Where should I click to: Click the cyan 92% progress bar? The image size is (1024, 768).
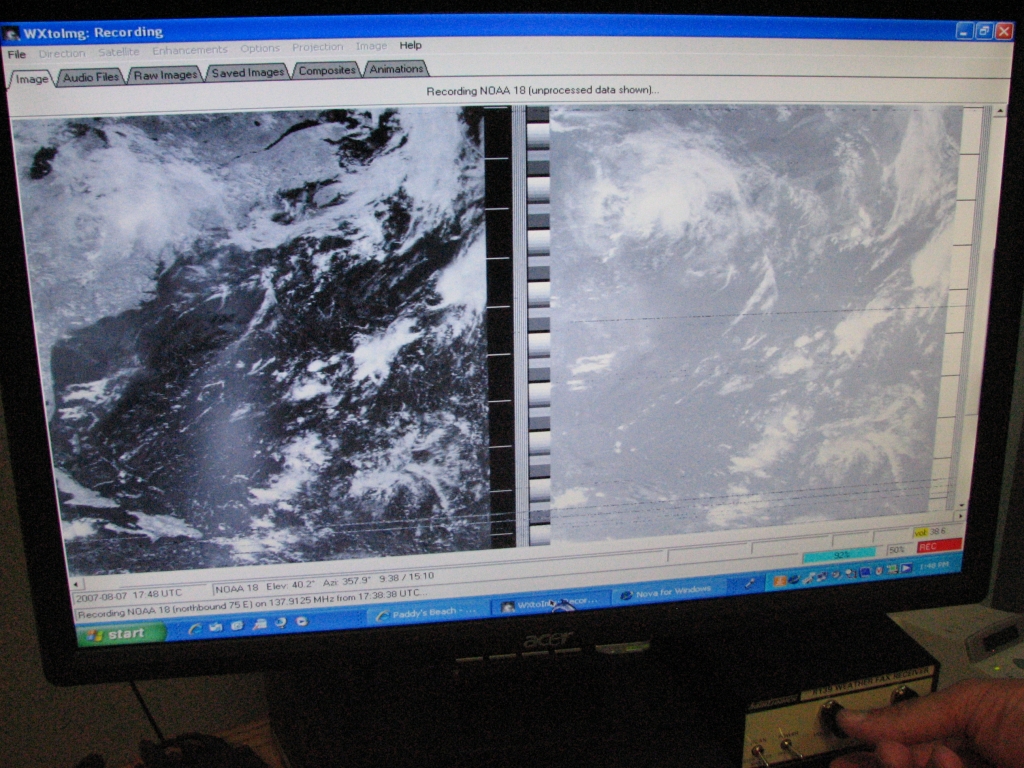tap(840, 555)
